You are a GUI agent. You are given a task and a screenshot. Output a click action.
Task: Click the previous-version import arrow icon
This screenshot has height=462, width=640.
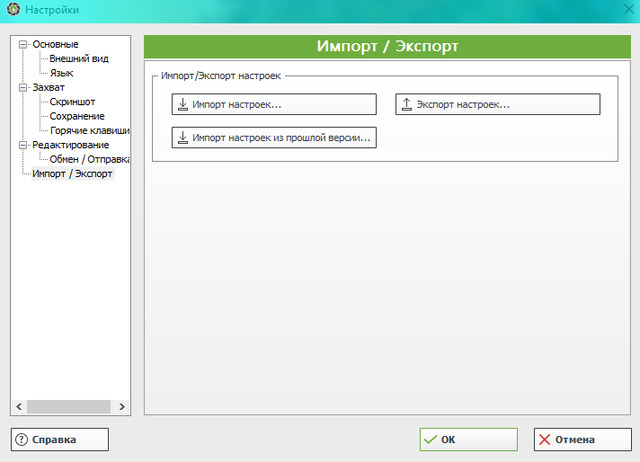[182, 138]
